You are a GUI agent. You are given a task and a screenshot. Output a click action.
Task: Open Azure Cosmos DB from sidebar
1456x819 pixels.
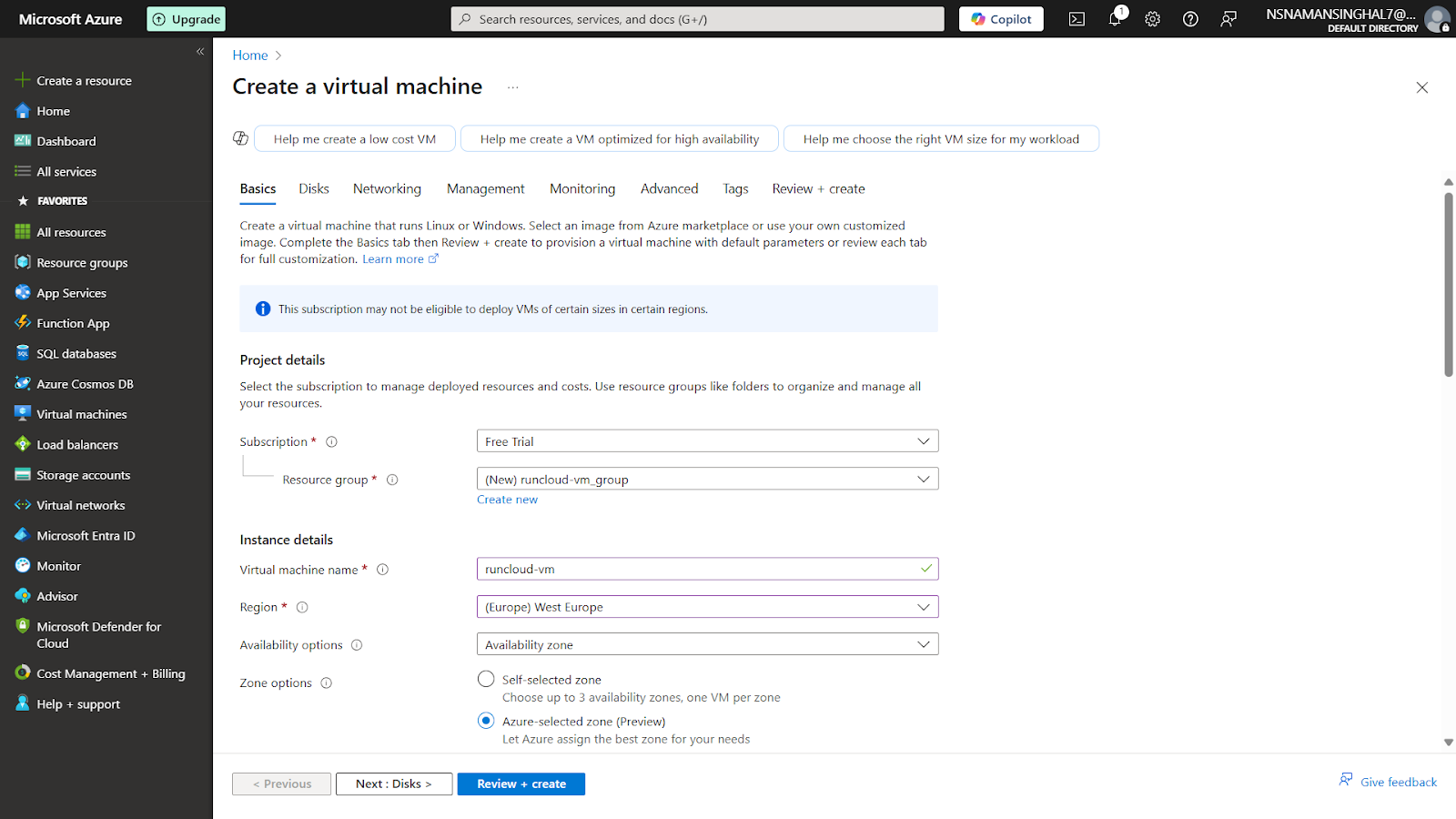click(x=85, y=384)
